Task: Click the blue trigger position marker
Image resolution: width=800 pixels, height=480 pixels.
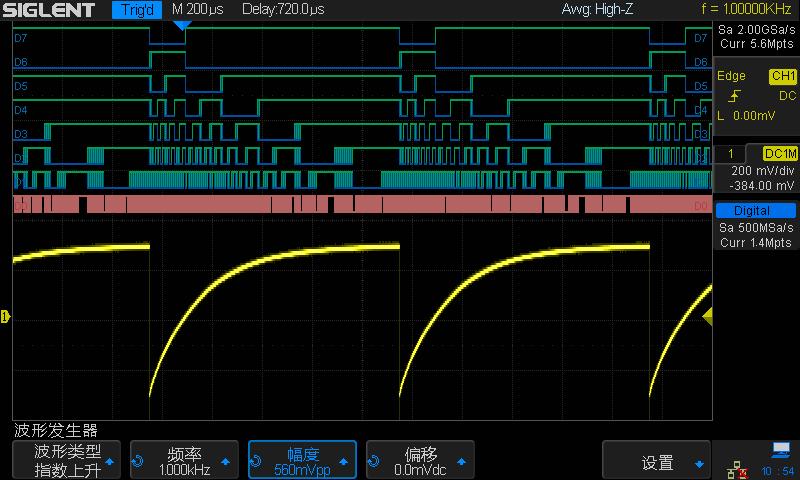Action: click(180, 25)
